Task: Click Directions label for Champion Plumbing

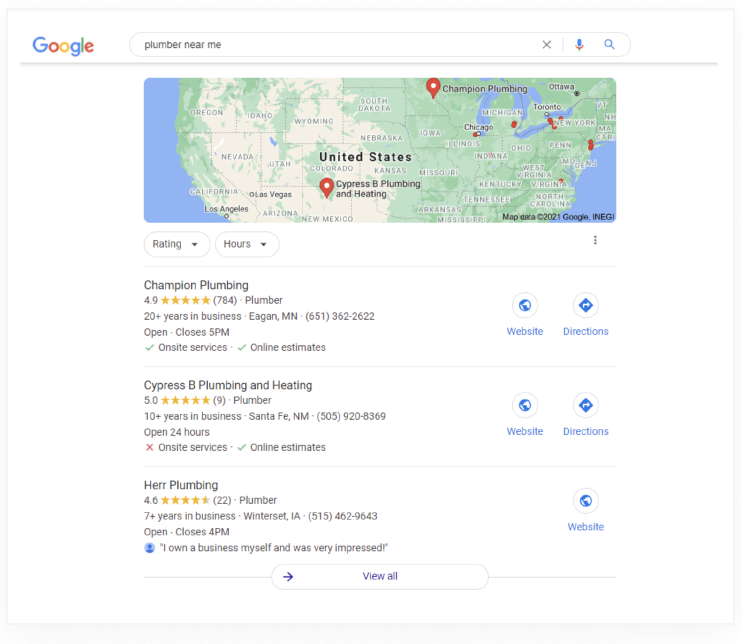Action: pos(585,331)
